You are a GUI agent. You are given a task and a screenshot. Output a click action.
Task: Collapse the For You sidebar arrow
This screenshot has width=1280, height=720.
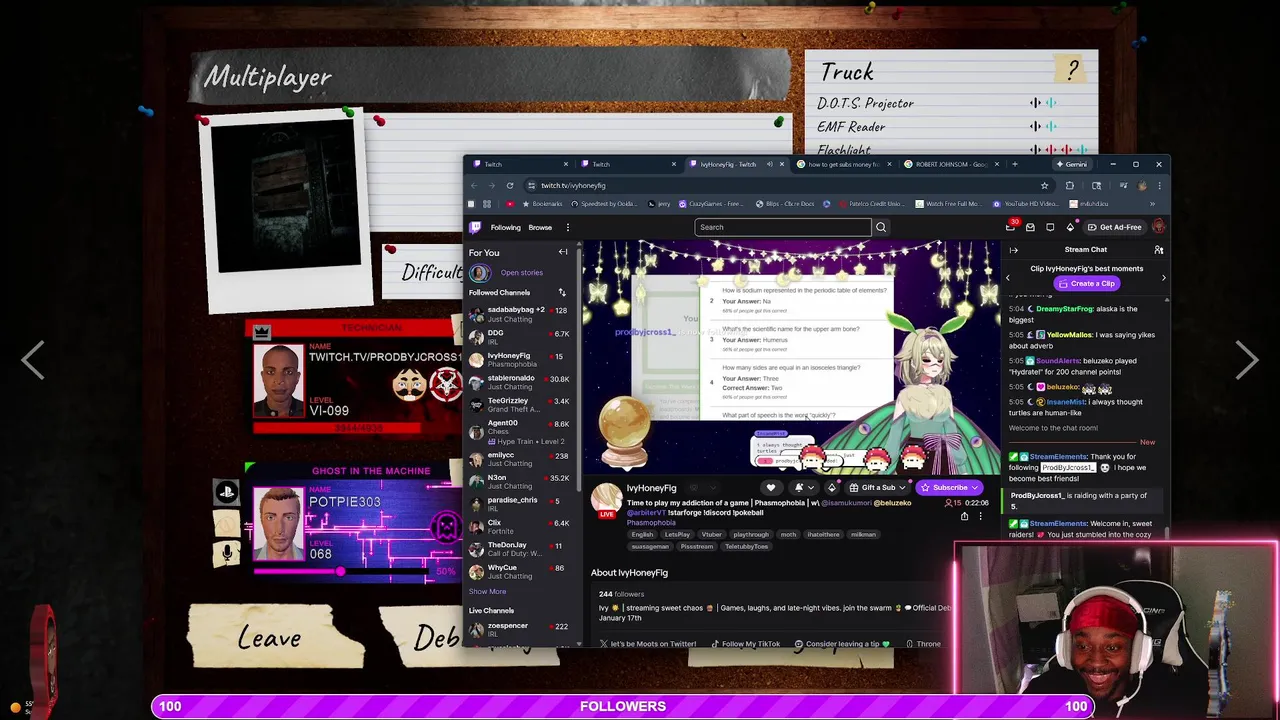(563, 252)
